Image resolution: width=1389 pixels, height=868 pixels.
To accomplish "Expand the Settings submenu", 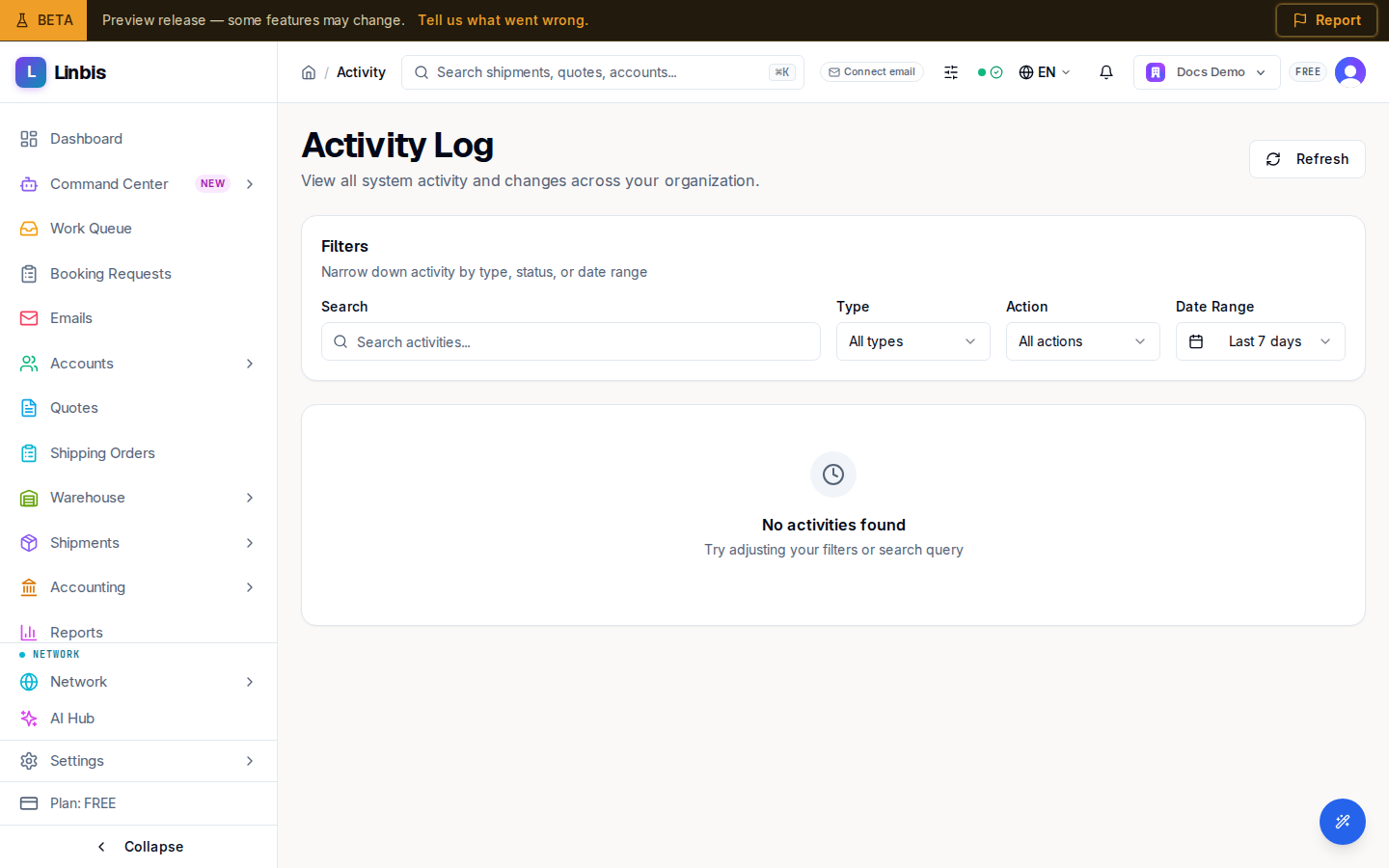I will [250, 761].
